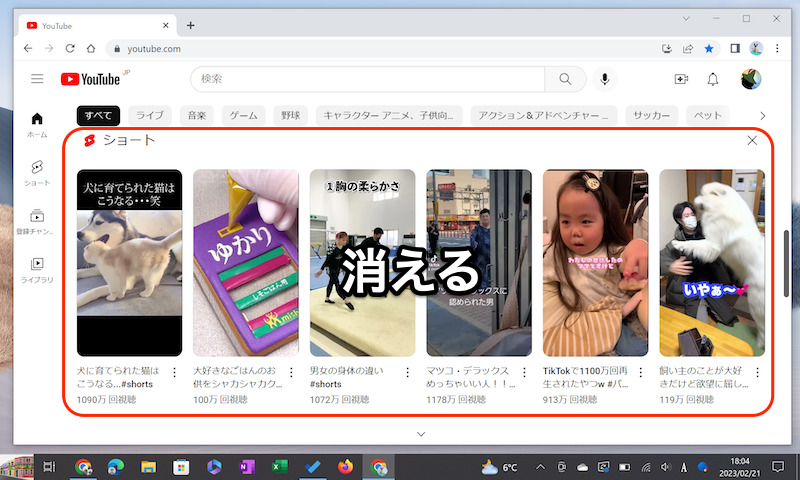Click the magnifier search button
The height and width of the screenshot is (480, 800).
[x=566, y=80]
